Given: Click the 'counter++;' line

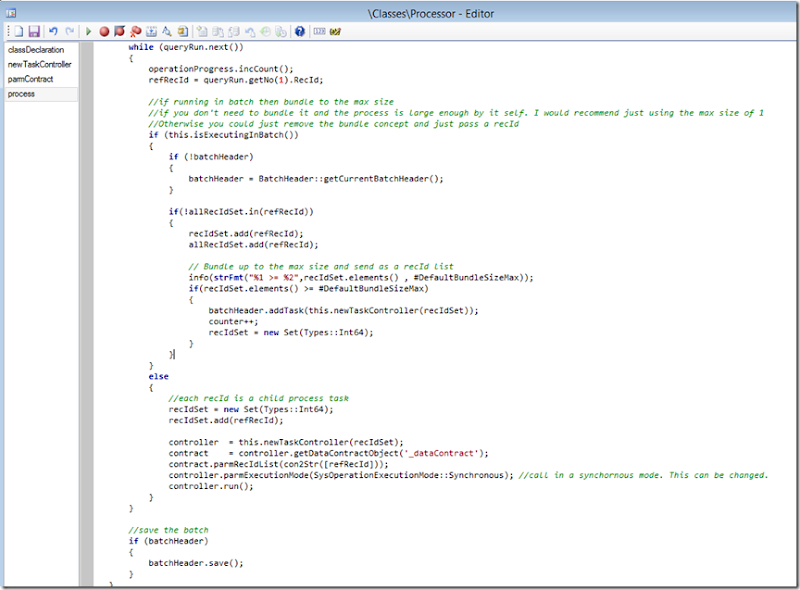Looking at the screenshot, I should click(x=233, y=322).
